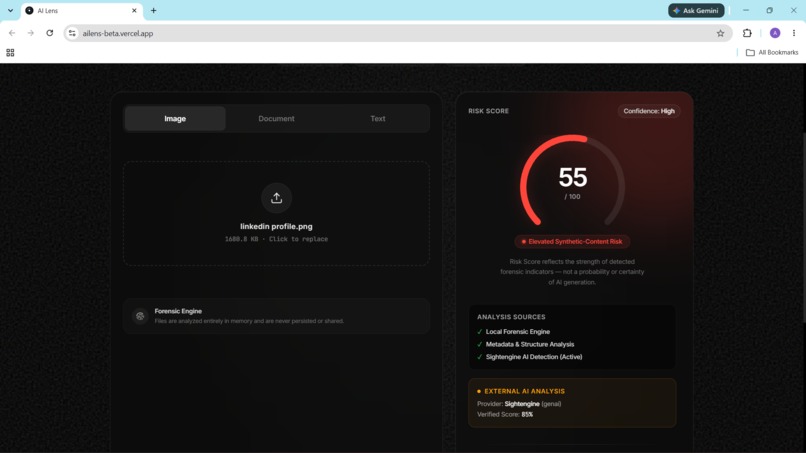The height and width of the screenshot is (453, 806).
Task: Click the Verified Score: 85% line
Action: coord(505,414)
